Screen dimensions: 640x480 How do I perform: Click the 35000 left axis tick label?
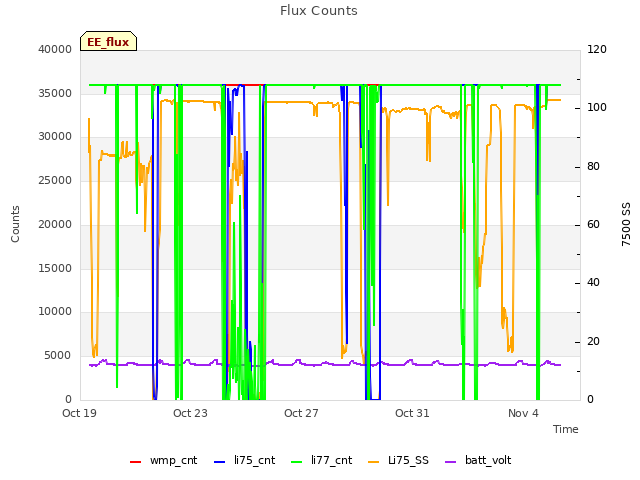tap(55, 93)
